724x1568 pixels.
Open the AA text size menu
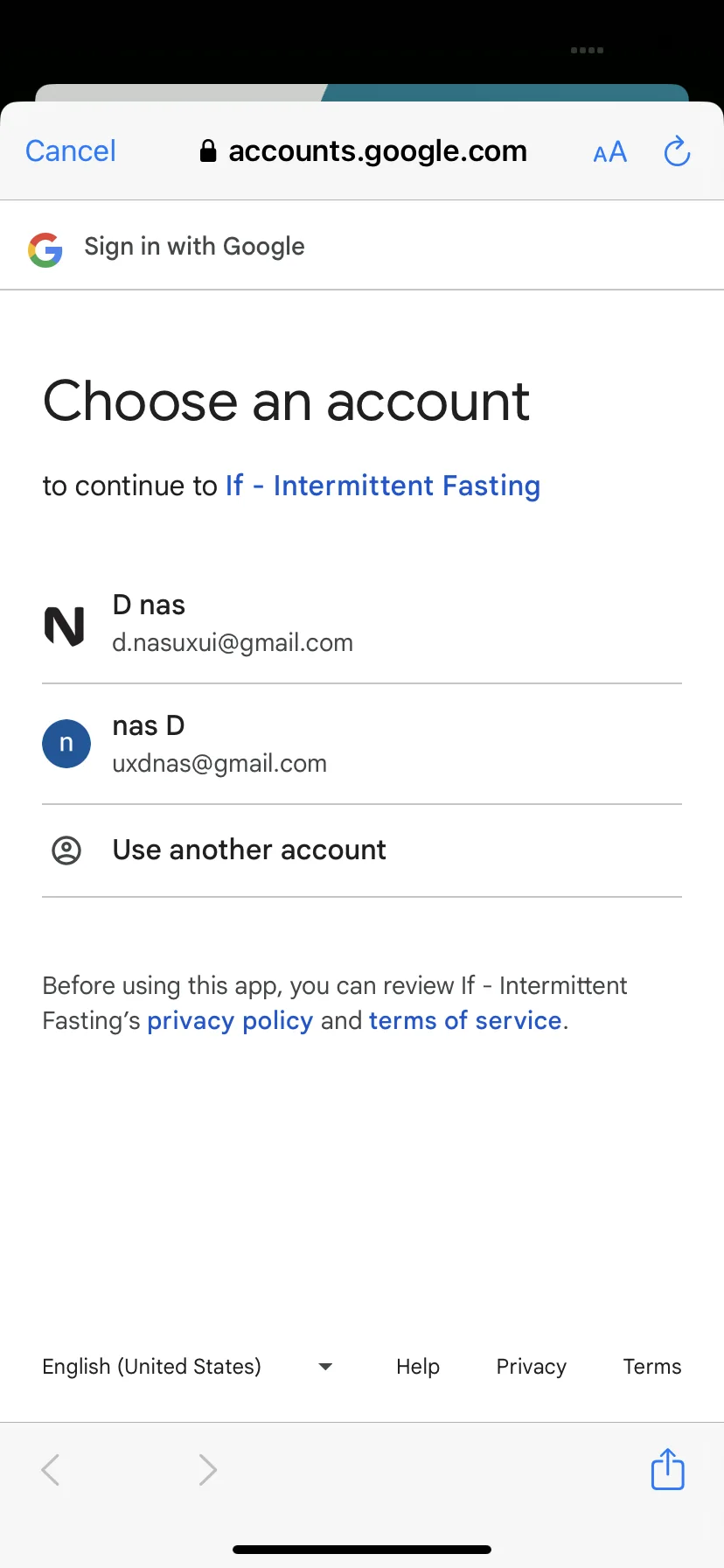609,152
